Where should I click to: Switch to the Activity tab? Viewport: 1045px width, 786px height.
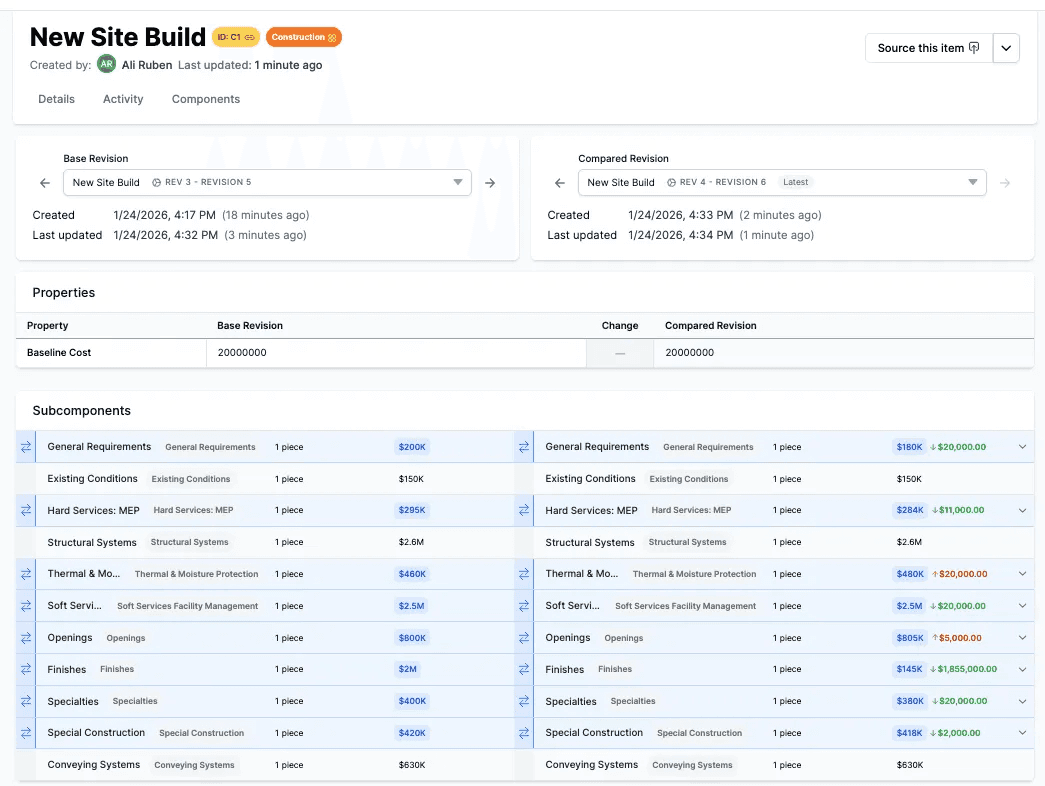click(123, 99)
